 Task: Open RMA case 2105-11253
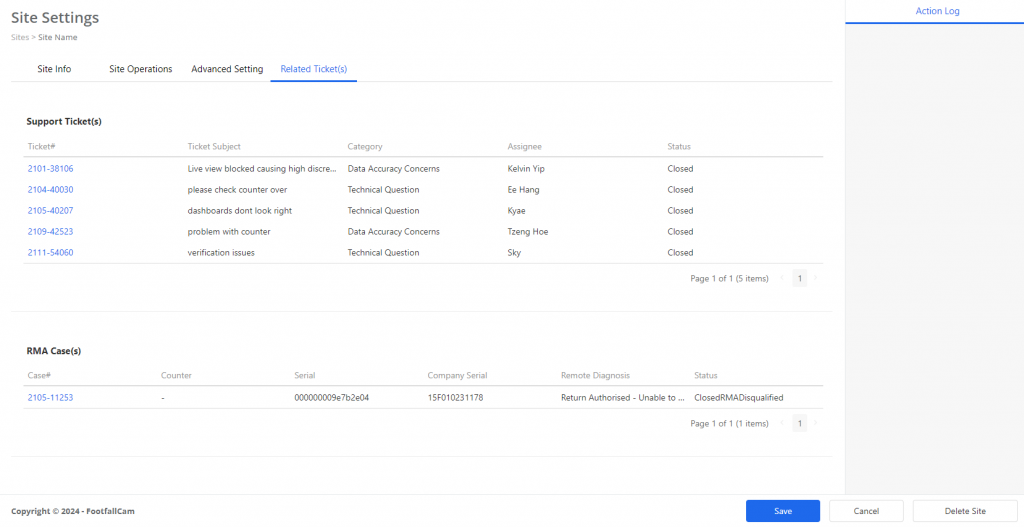click(50, 397)
